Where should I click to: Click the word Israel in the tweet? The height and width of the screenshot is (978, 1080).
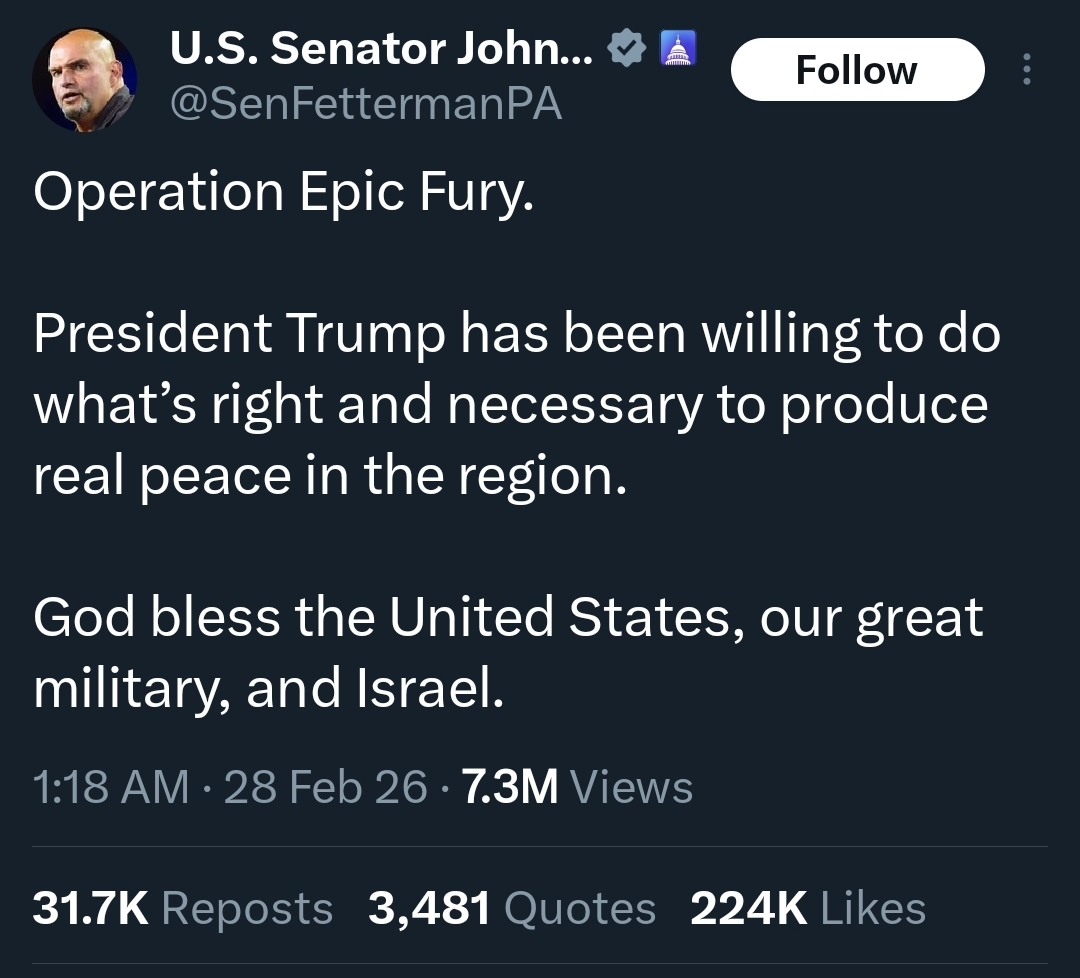[428, 687]
